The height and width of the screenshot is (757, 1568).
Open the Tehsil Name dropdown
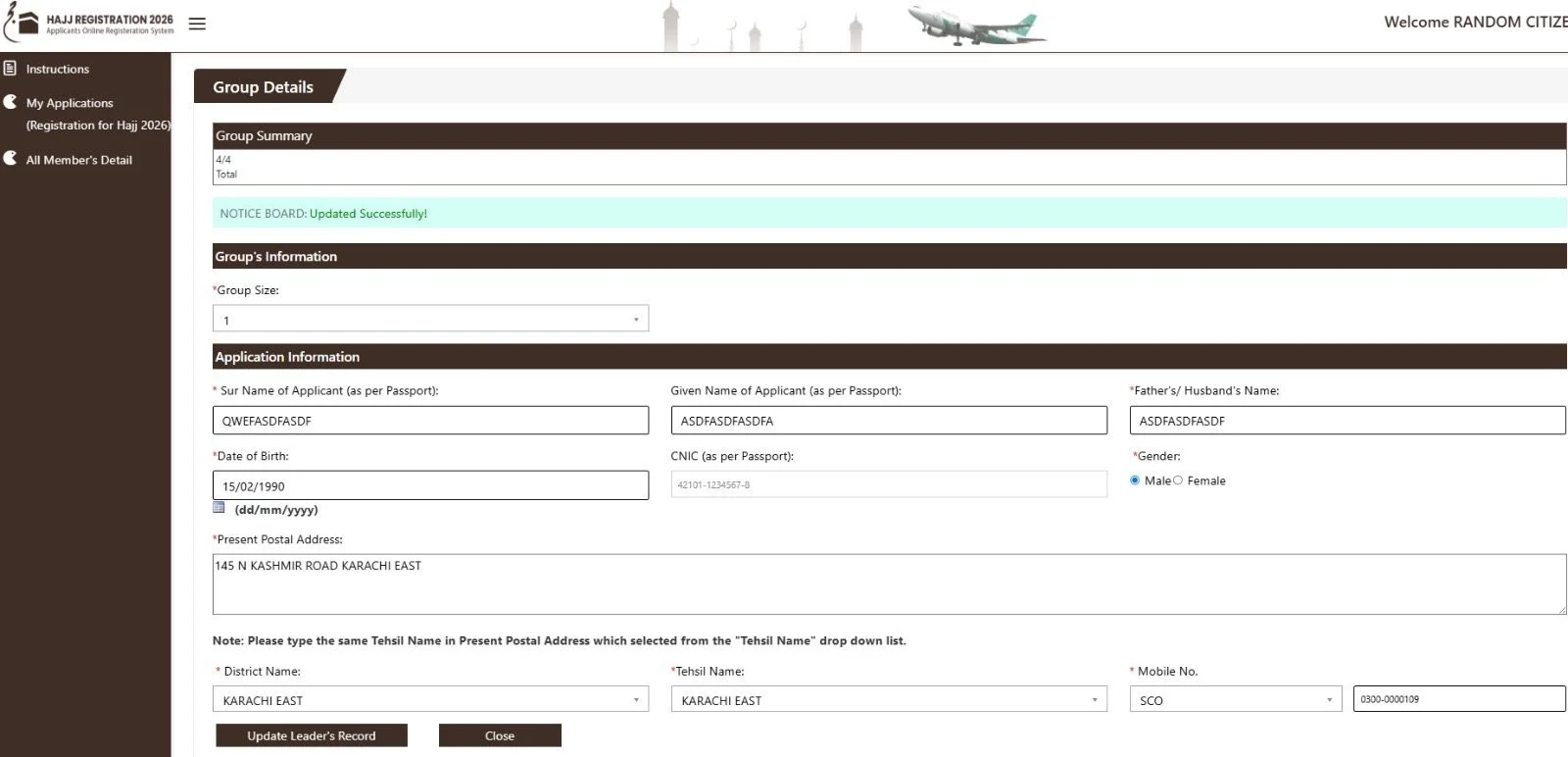(x=889, y=699)
